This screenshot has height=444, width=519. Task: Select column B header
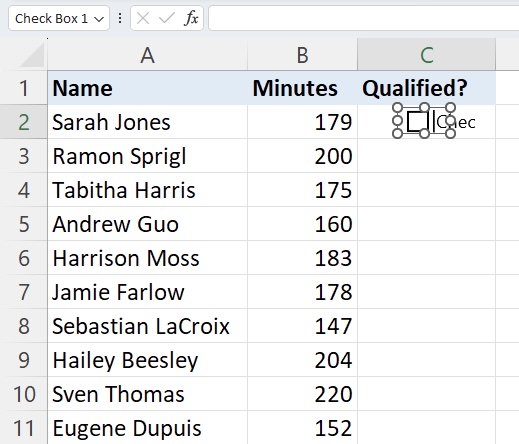[302, 55]
